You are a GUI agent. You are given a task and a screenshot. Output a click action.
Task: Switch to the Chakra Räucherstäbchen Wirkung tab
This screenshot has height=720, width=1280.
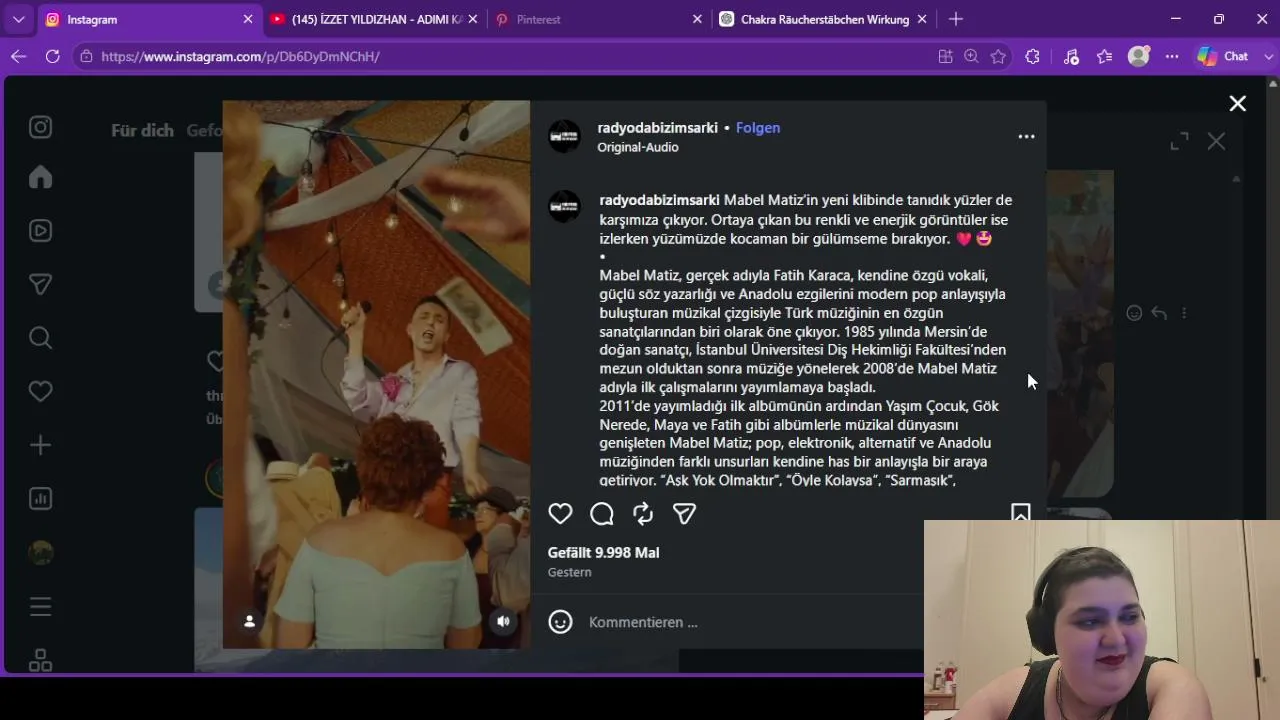click(824, 19)
